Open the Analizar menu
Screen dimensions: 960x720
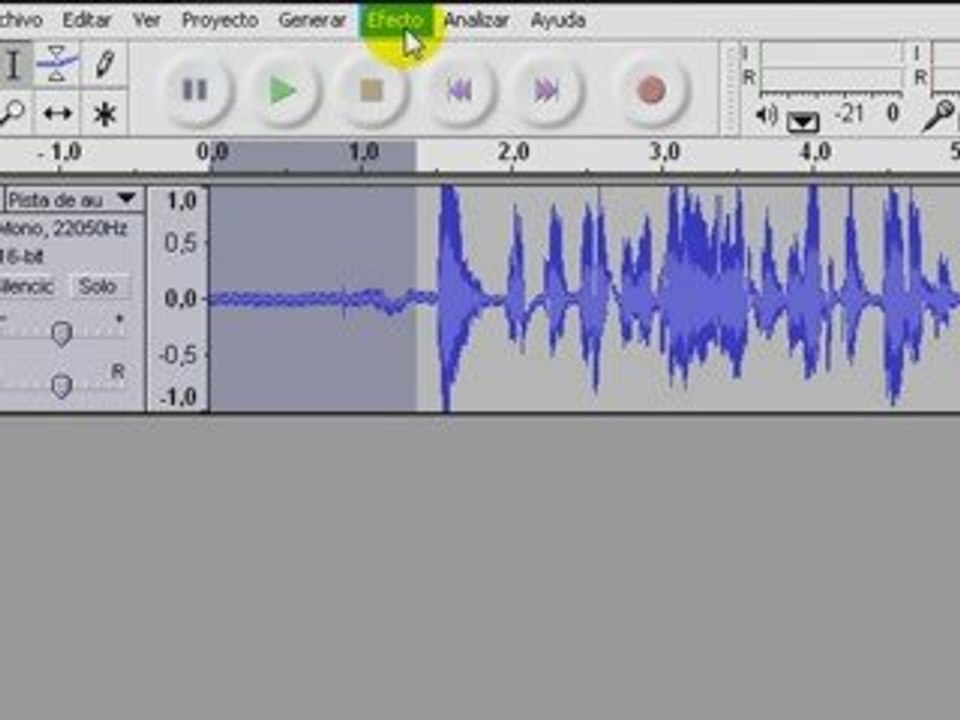tap(476, 20)
